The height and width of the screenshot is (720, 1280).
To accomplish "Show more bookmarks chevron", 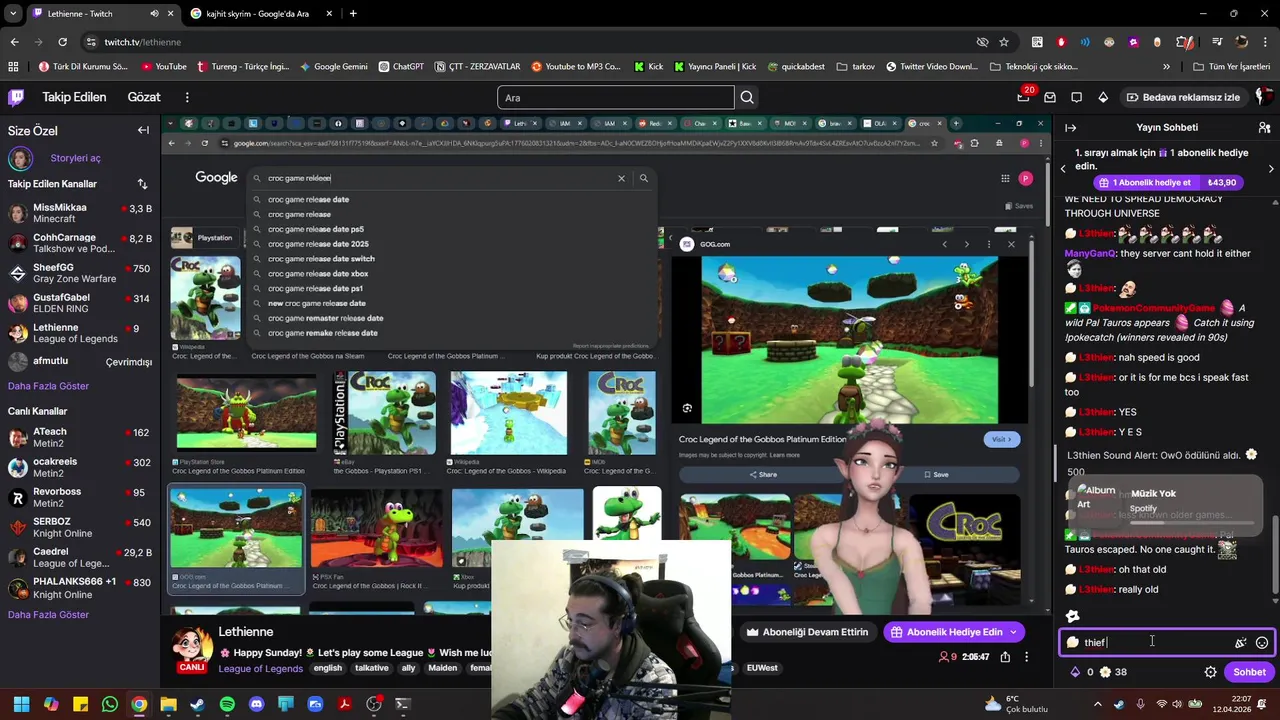I will coord(1166,66).
